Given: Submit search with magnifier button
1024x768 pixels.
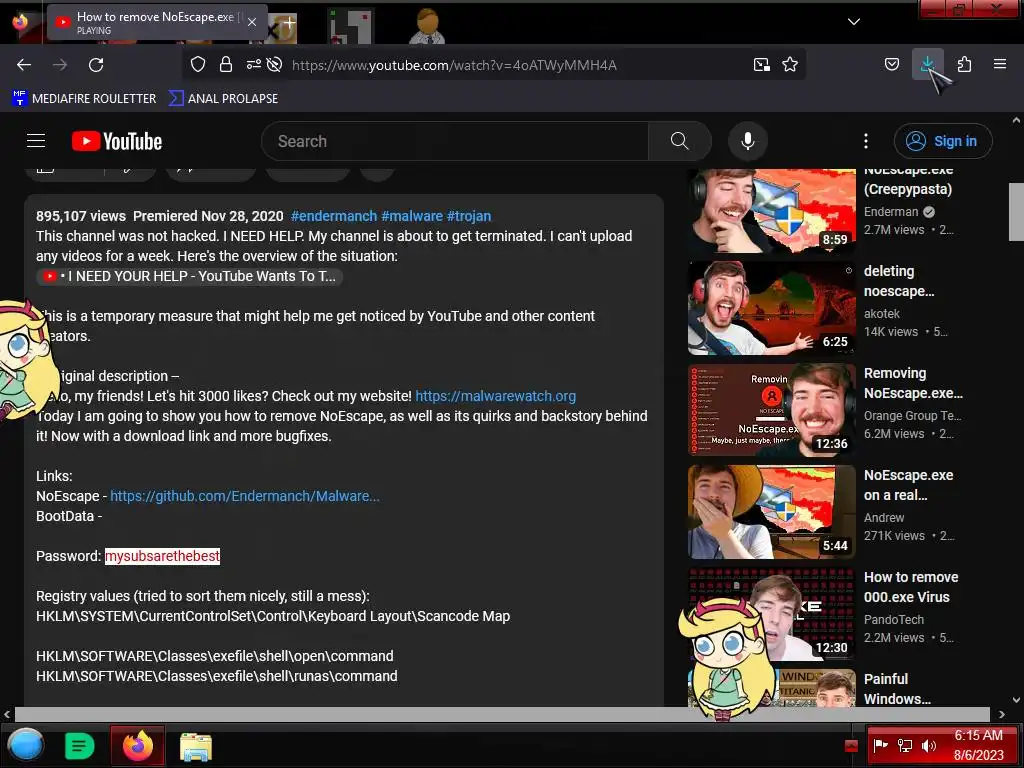Looking at the screenshot, I should point(679,141).
